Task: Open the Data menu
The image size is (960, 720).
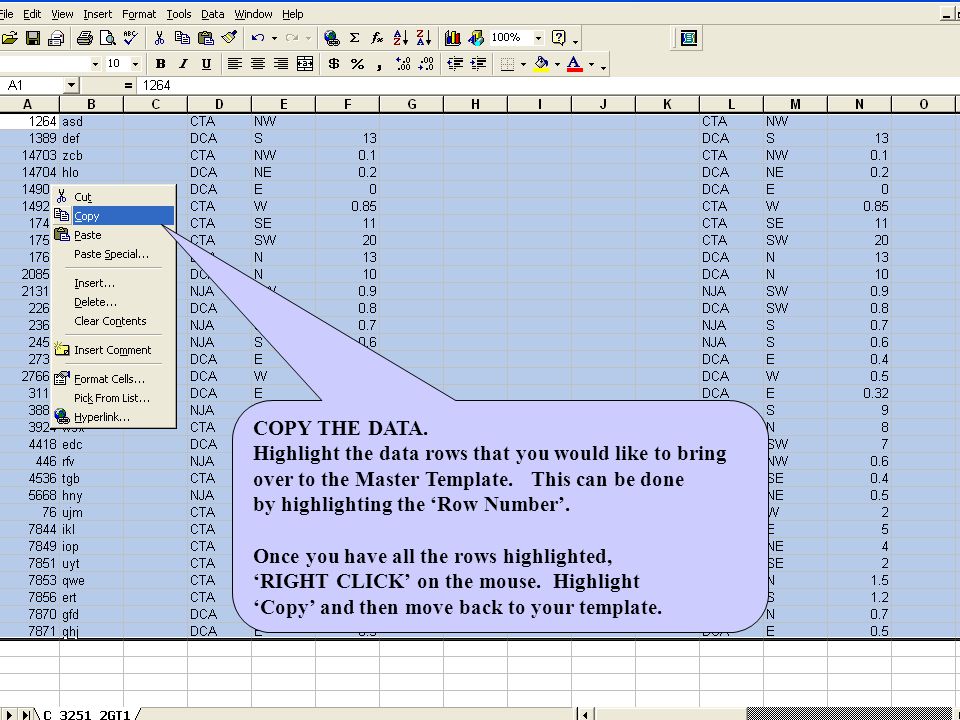Action: [x=212, y=13]
